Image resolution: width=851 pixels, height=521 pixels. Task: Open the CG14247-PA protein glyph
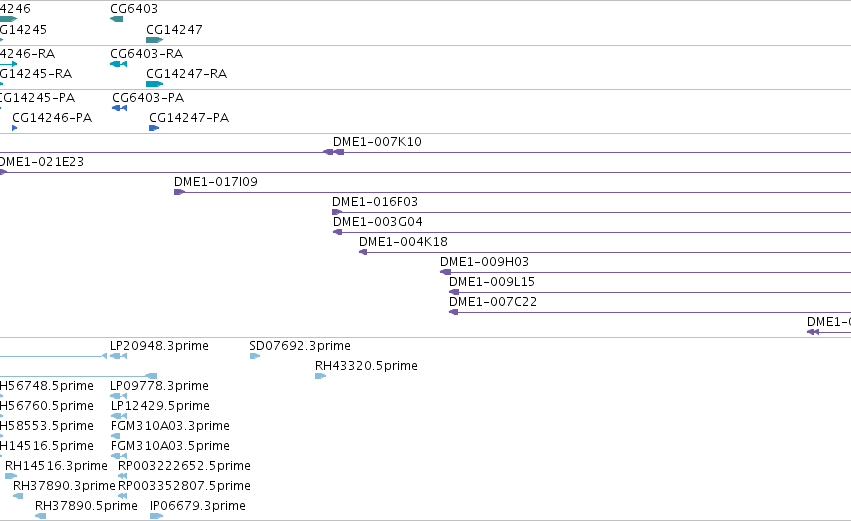tap(154, 128)
